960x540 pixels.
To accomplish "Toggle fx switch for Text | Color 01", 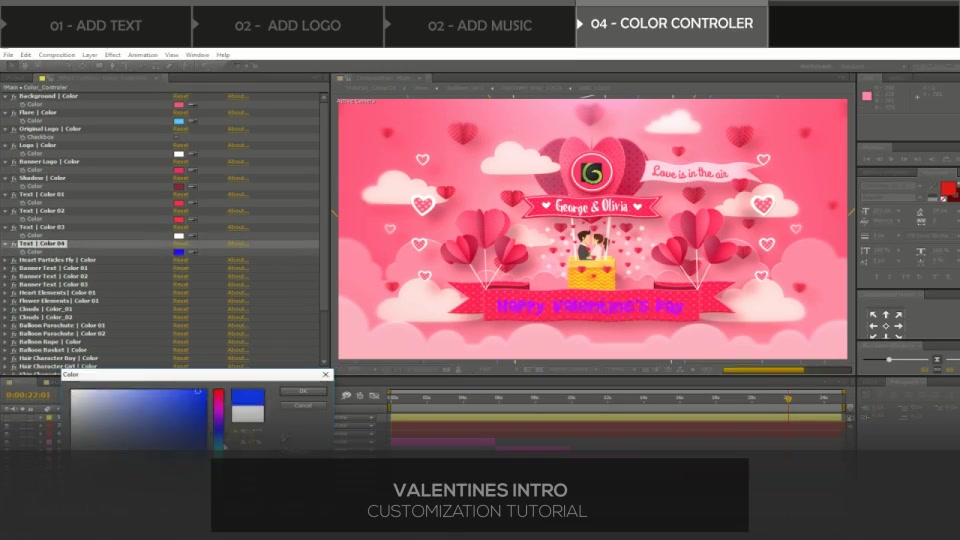I will tap(13, 195).
